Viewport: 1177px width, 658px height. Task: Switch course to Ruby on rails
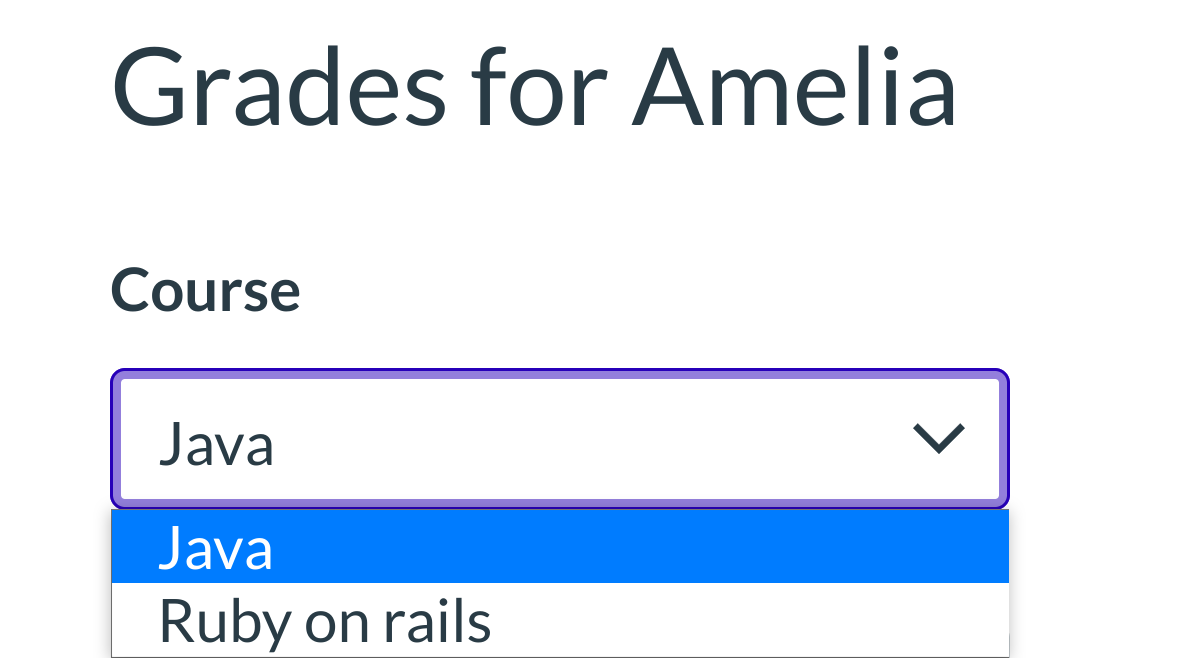(x=559, y=621)
